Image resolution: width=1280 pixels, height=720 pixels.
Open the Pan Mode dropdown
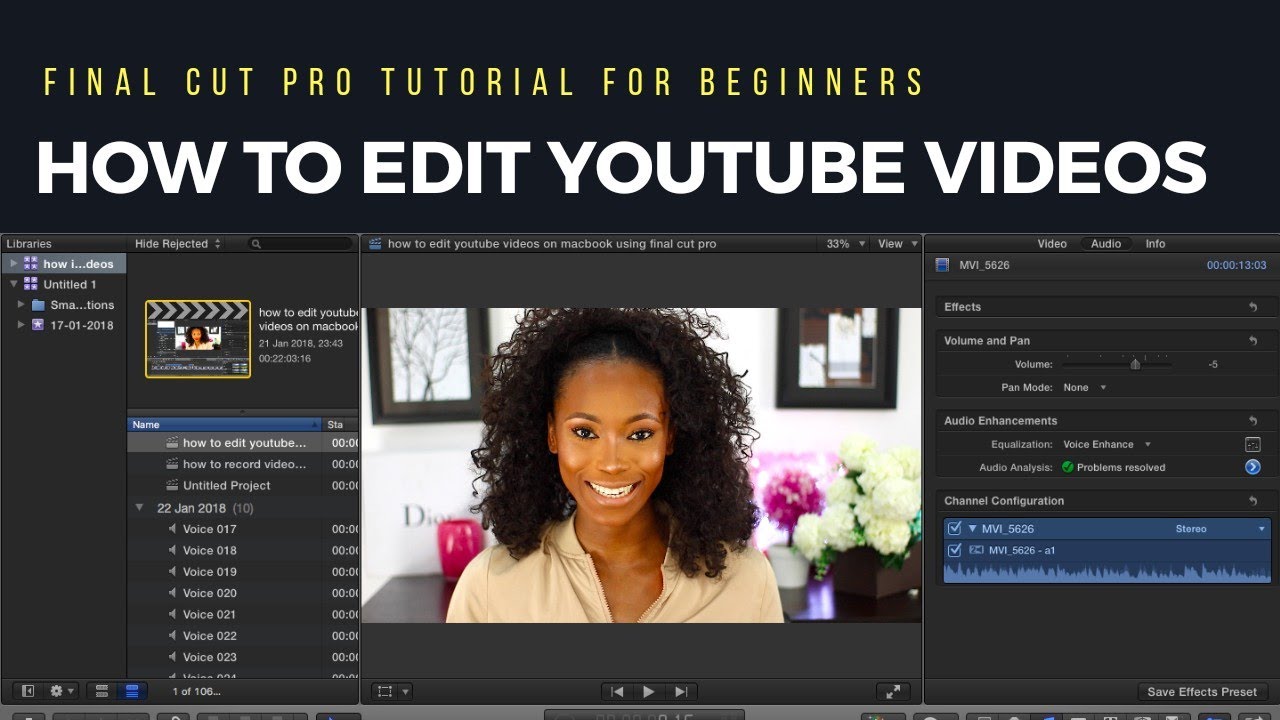click(1085, 387)
